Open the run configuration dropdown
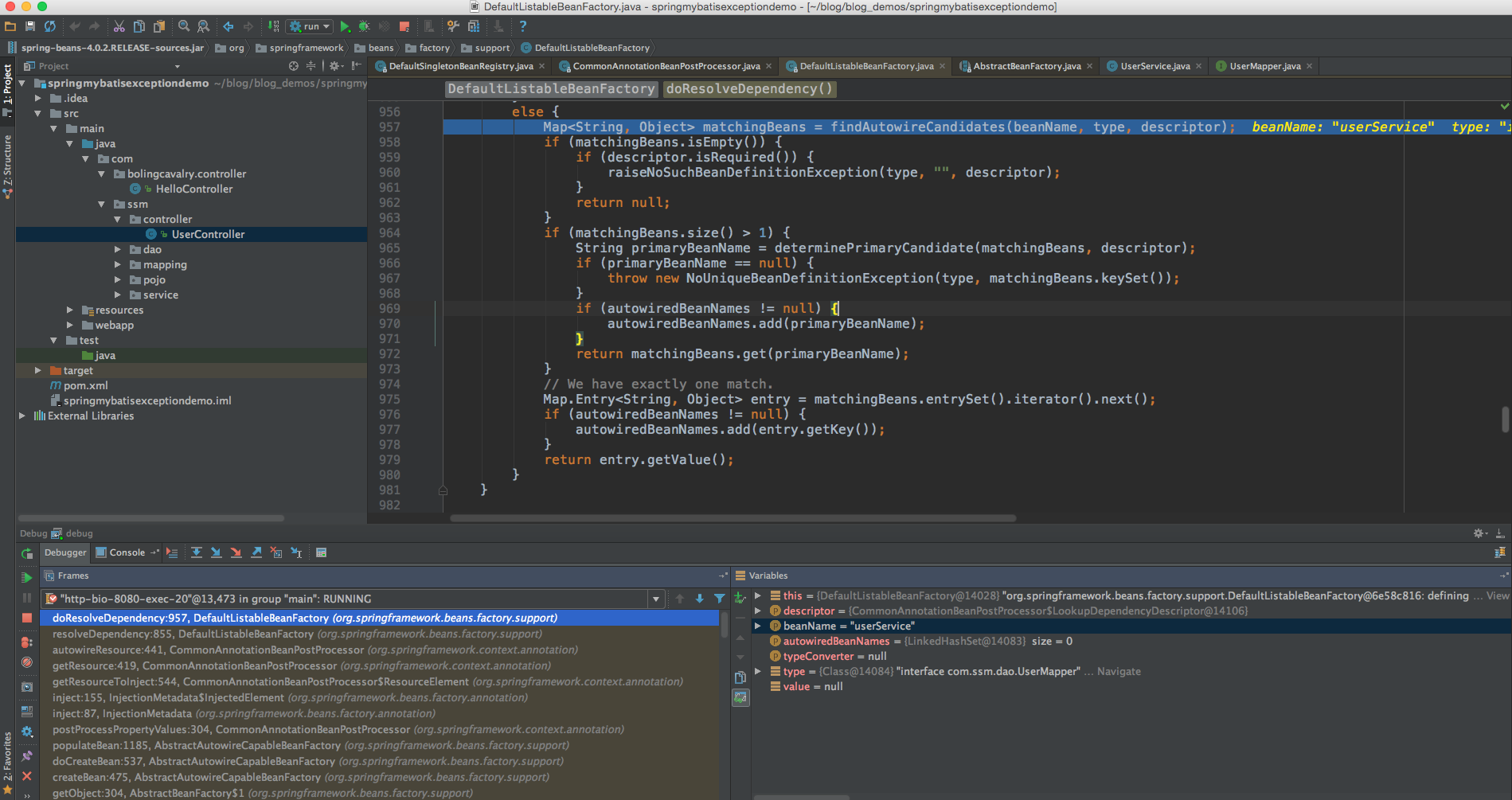 [x=310, y=26]
